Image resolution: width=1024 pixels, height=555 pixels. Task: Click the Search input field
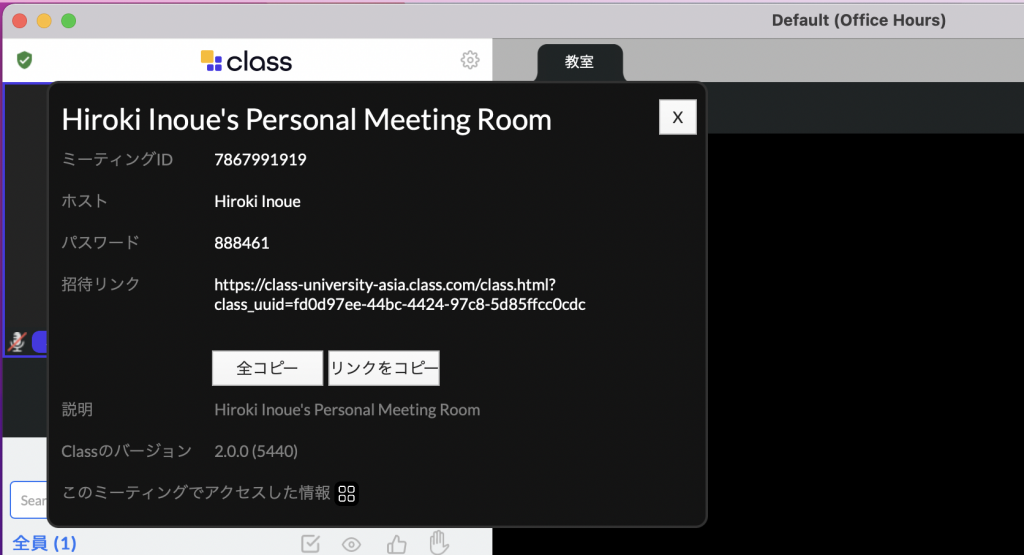[x=29, y=500]
